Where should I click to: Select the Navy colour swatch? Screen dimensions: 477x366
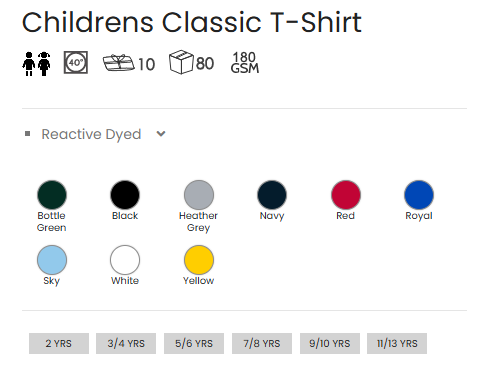point(272,195)
